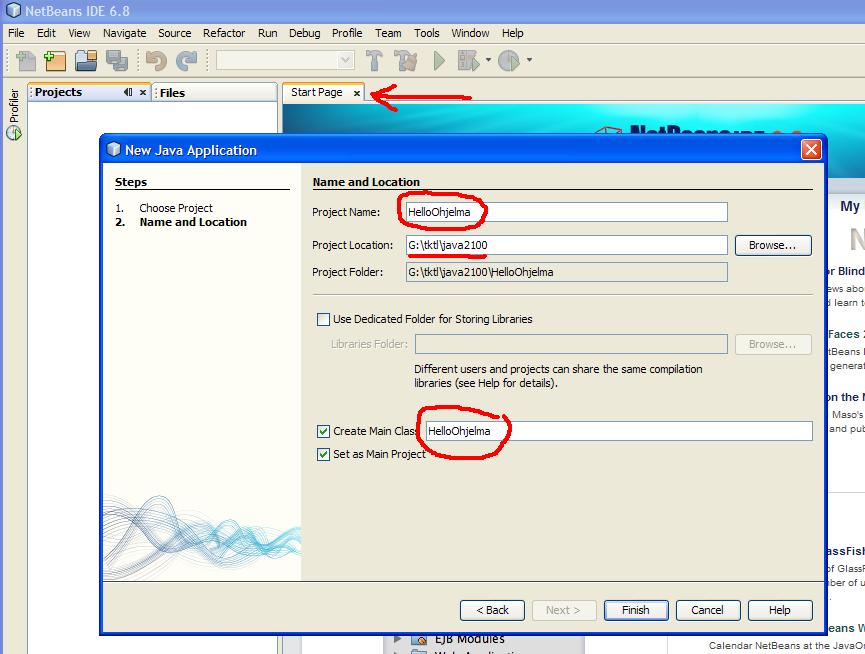Uncheck the Set as Main Project checkbox
Screen dimensions: 865x654
tap(323, 454)
